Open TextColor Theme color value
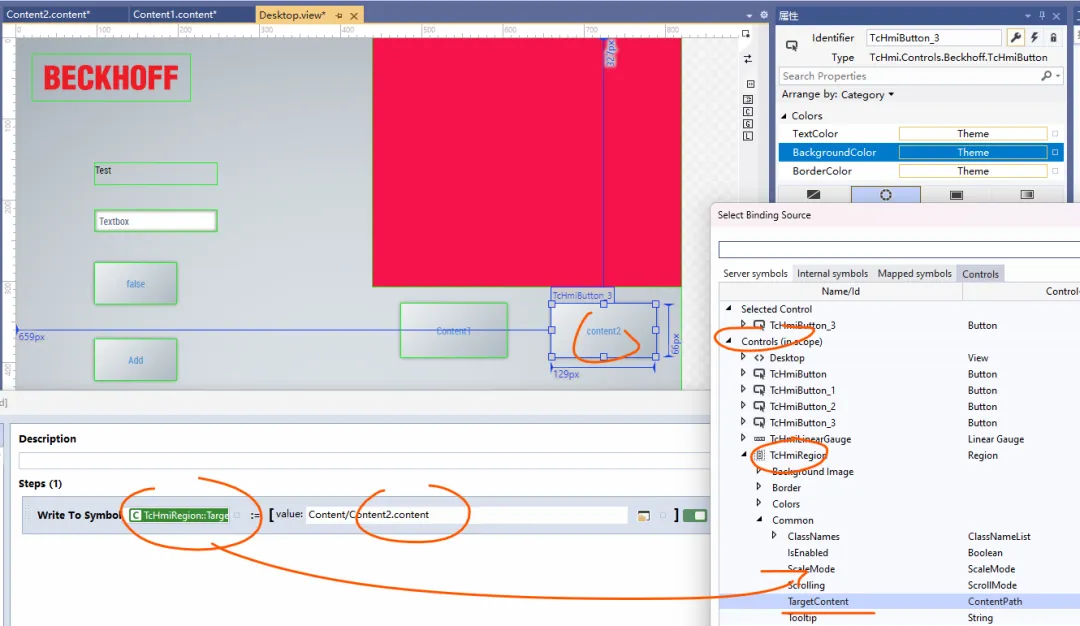Screen dimensions: 1080x626 tap(973, 134)
